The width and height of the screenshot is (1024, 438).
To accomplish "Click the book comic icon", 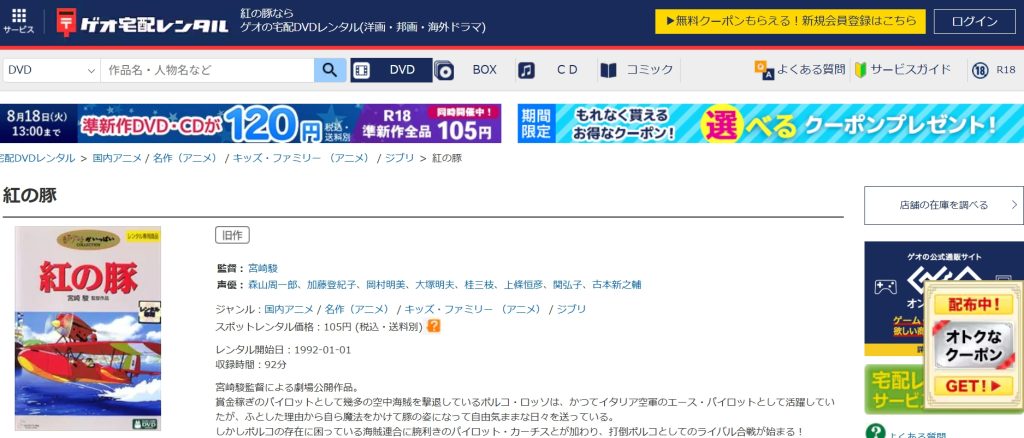I will 608,70.
